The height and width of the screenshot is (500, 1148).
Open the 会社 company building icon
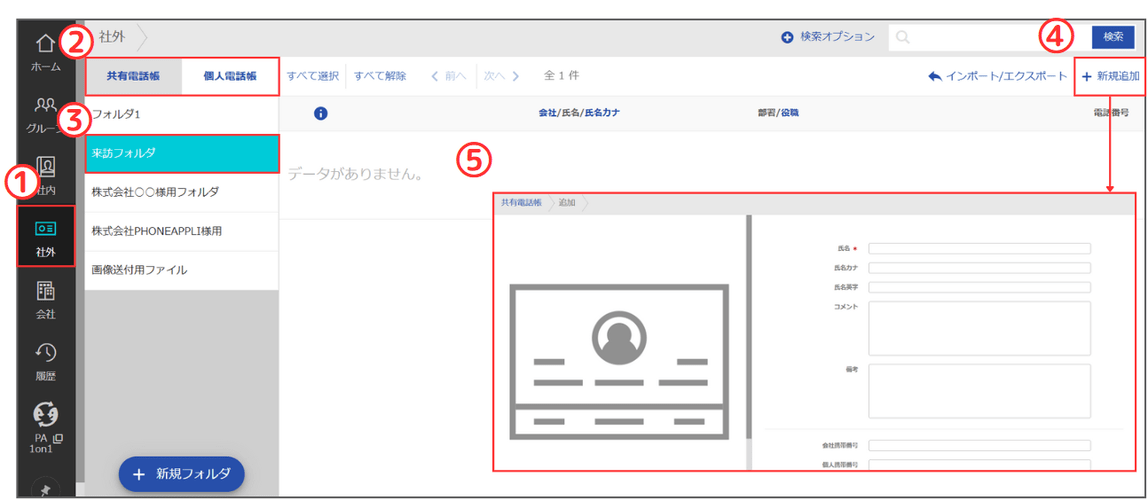(45, 291)
